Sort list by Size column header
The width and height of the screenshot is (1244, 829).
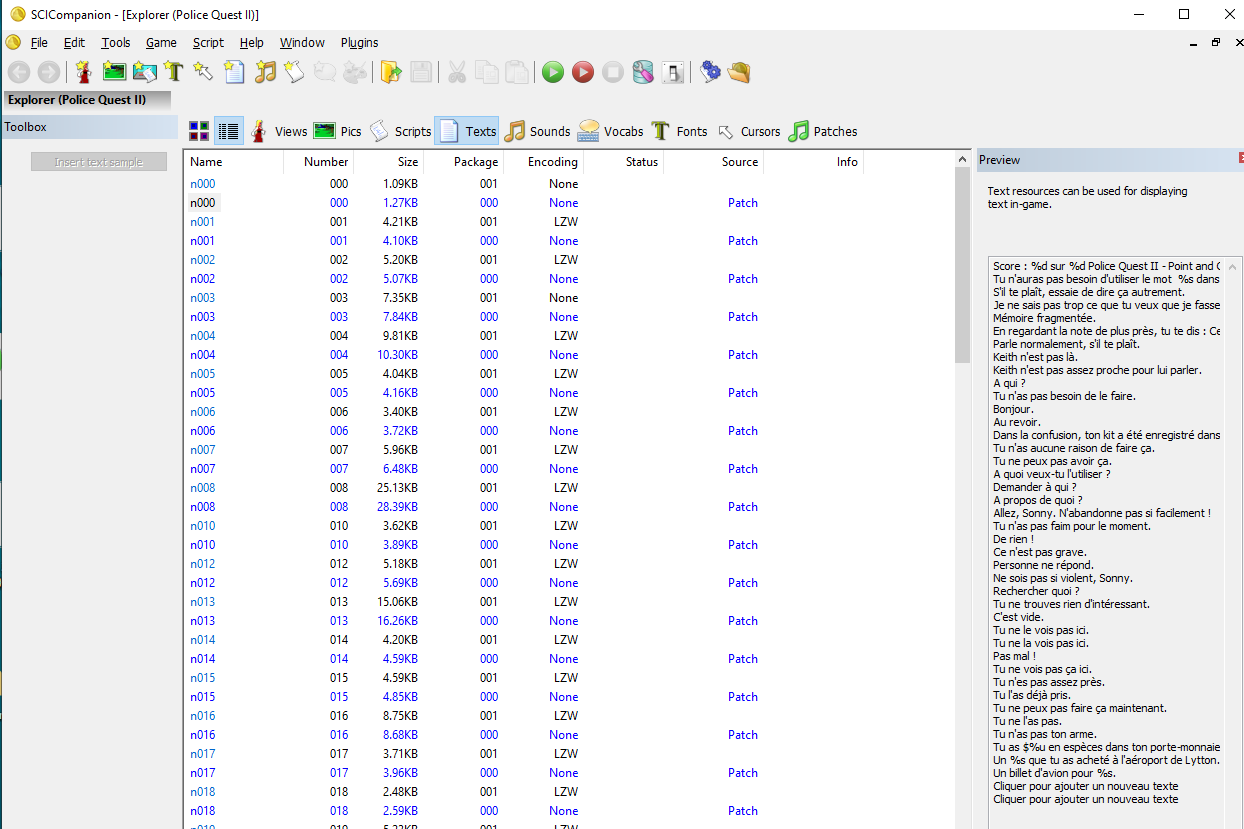coord(389,162)
